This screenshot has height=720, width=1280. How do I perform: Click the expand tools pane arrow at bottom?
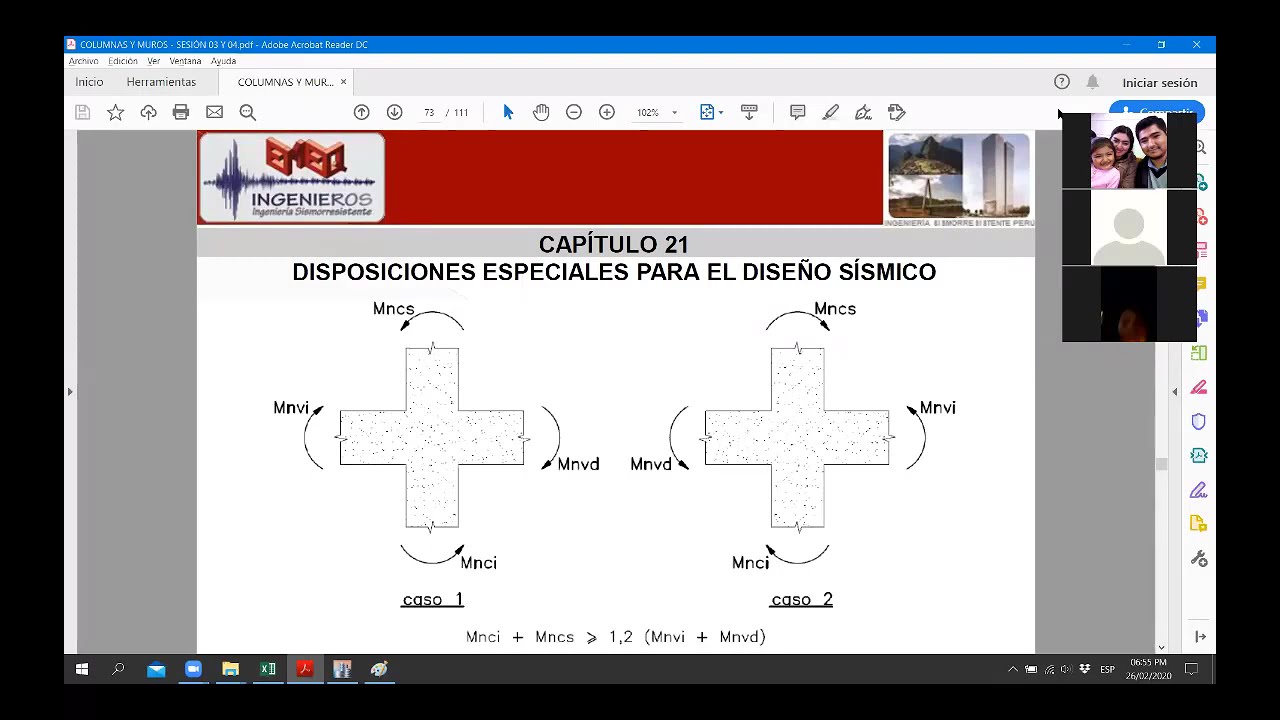coord(1200,636)
